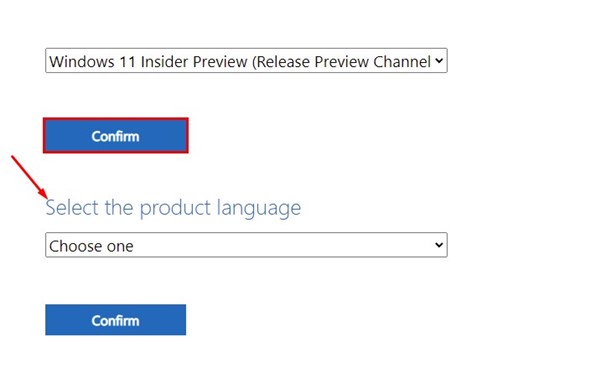Click the 'Insider Preview' text in the edition combo box
This screenshot has height=378, width=600.
point(194,62)
